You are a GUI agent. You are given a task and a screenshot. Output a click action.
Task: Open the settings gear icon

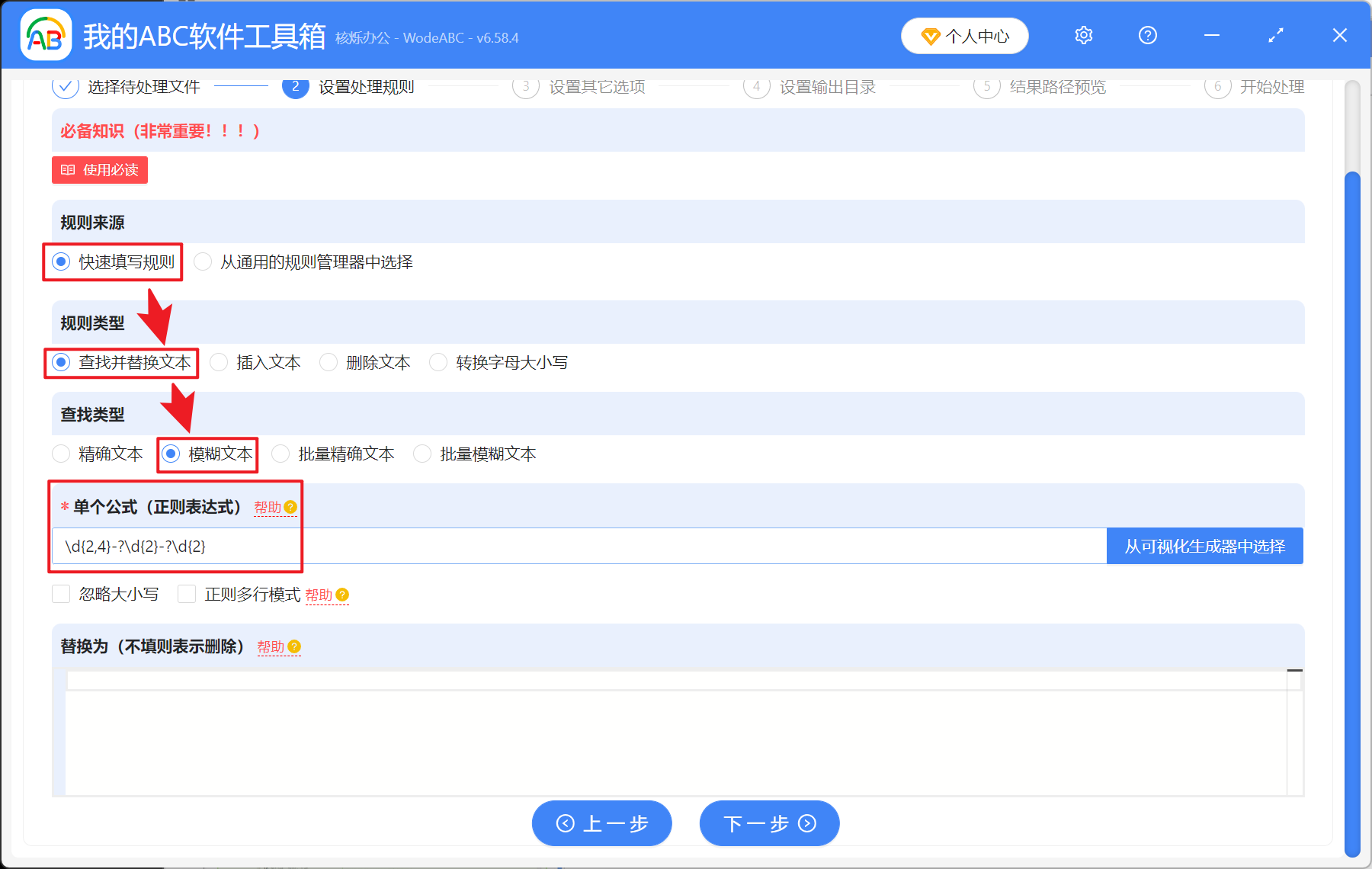pyautogui.click(x=1083, y=35)
